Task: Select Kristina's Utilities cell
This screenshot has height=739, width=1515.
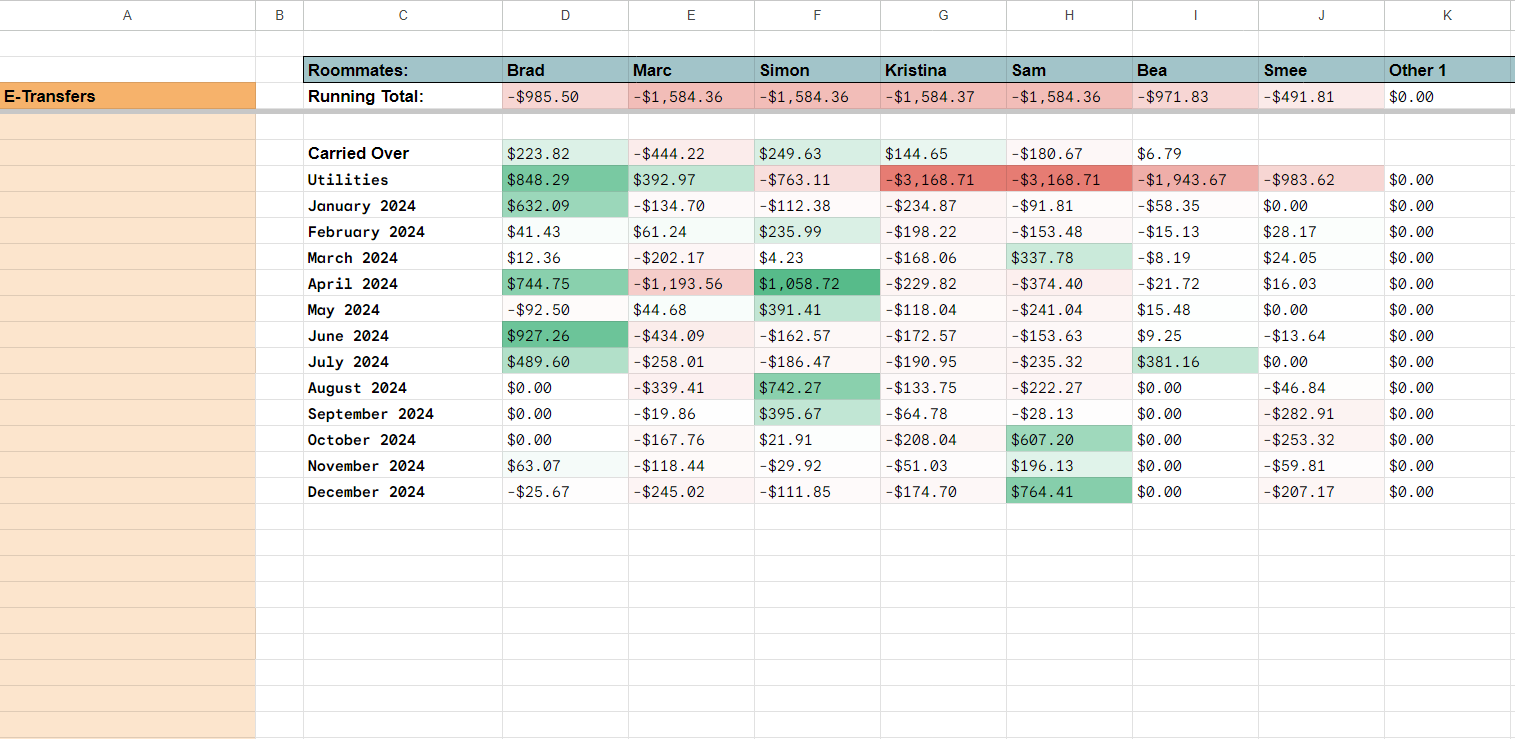Action: click(943, 180)
